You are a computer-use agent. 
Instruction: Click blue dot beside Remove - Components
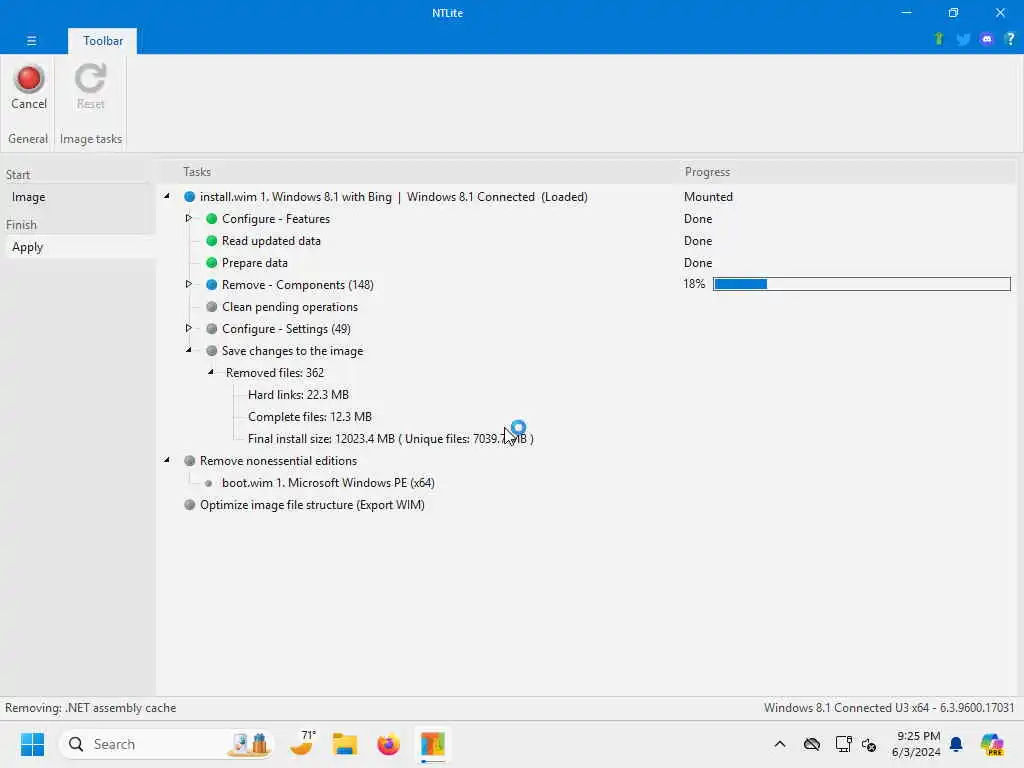click(x=212, y=285)
